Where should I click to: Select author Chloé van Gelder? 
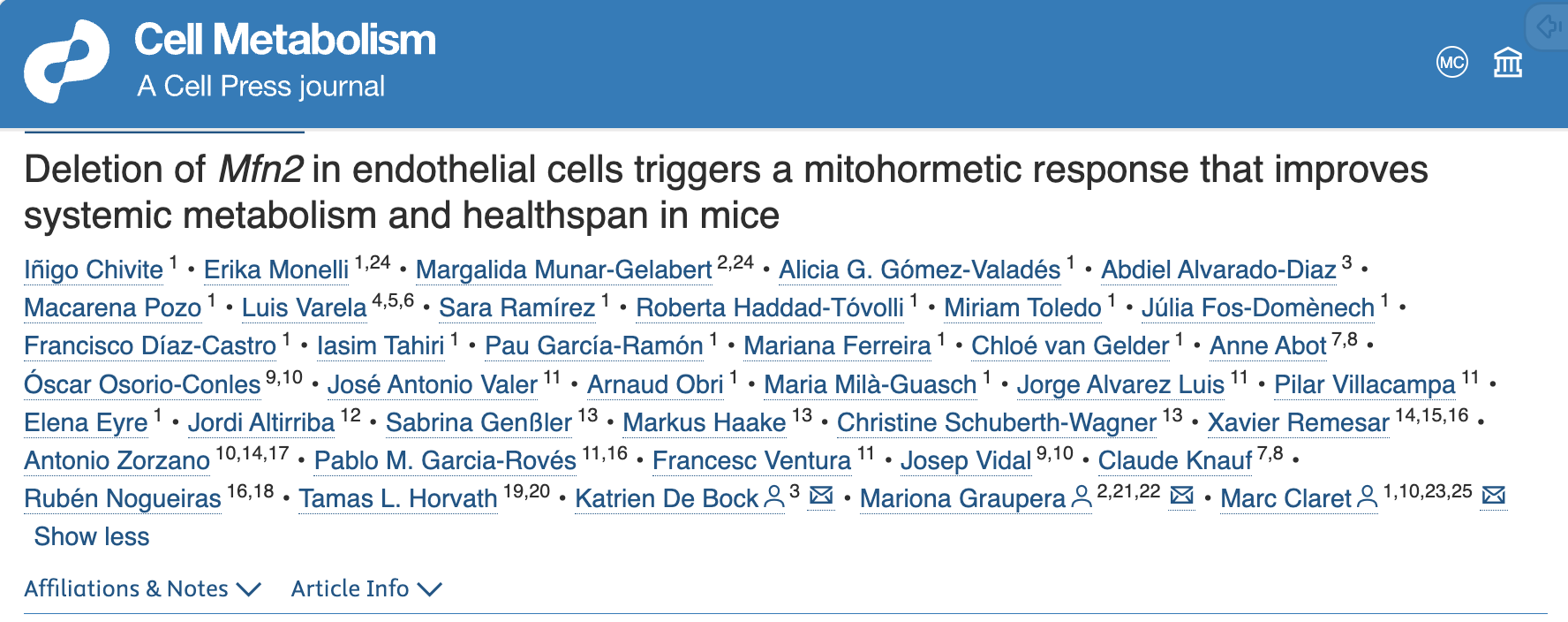(x=1069, y=345)
